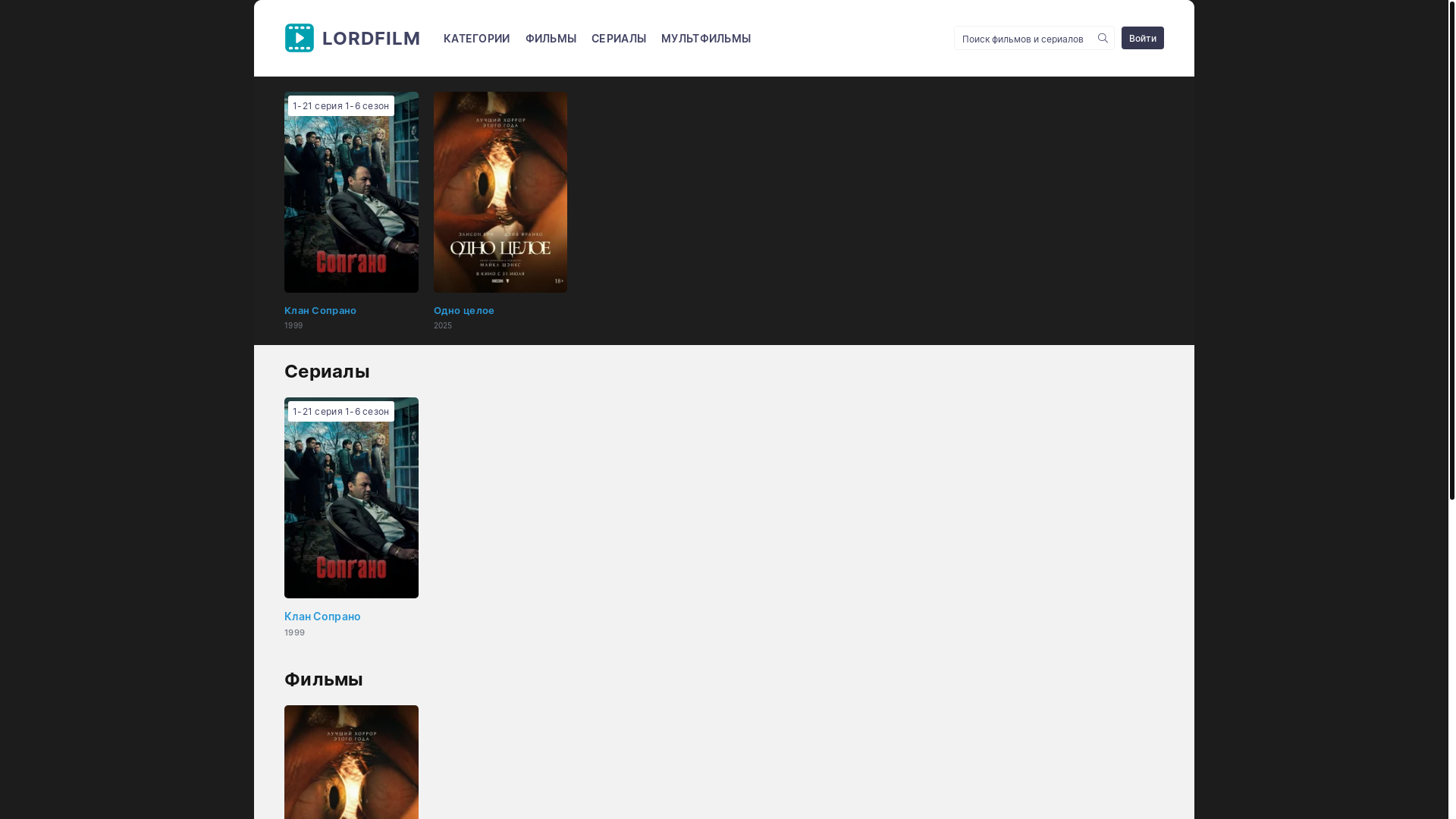Viewport: 1456px width, 819px height.
Task: Click the 2025 year under Одно целое
Action: [x=443, y=326]
